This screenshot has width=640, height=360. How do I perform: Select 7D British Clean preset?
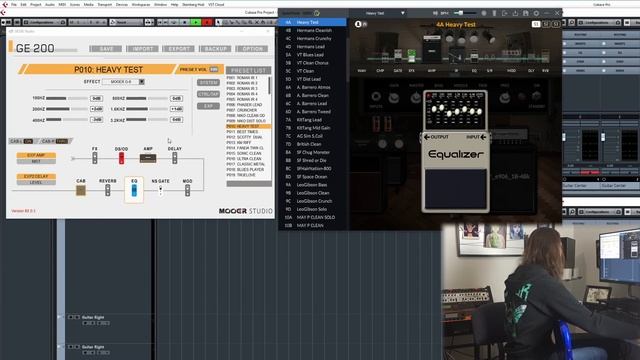[x=313, y=144]
